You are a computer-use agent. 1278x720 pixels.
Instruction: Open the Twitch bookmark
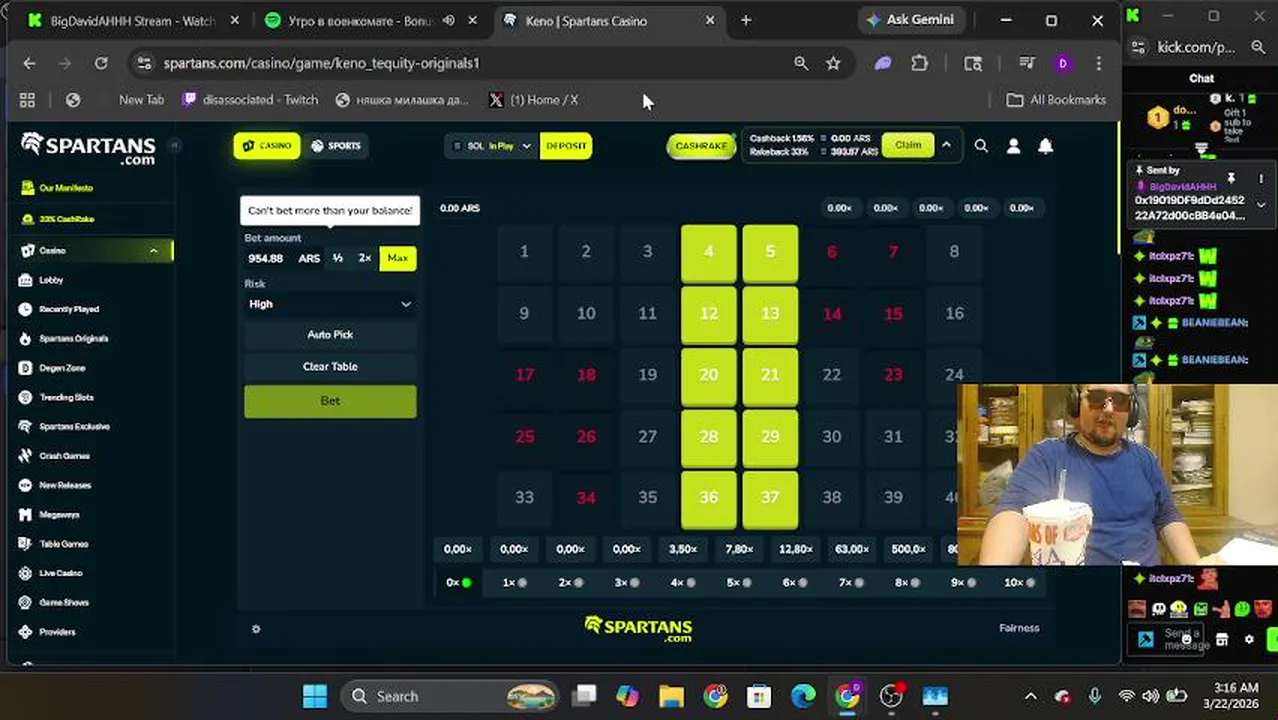pos(251,100)
